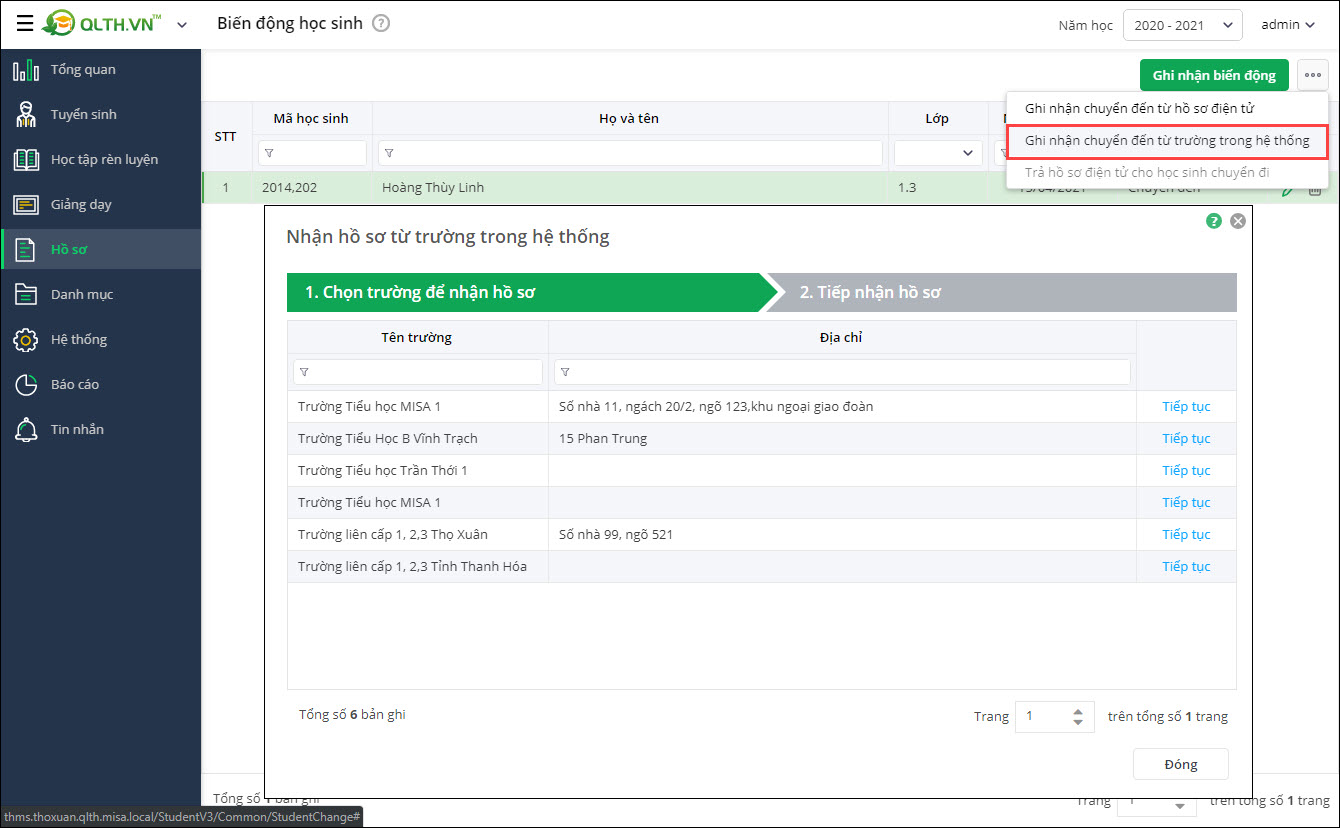Click the QLTH.VN logo

tap(102, 24)
